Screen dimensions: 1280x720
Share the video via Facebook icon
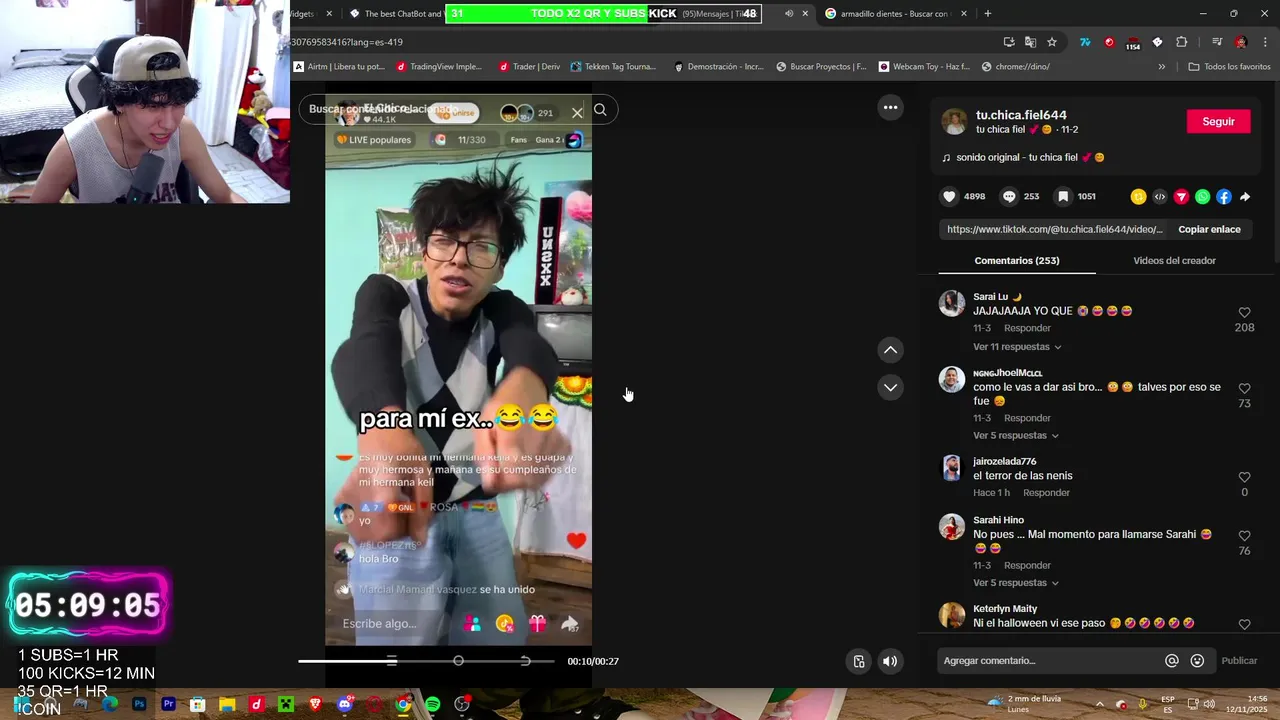tap(1224, 197)
